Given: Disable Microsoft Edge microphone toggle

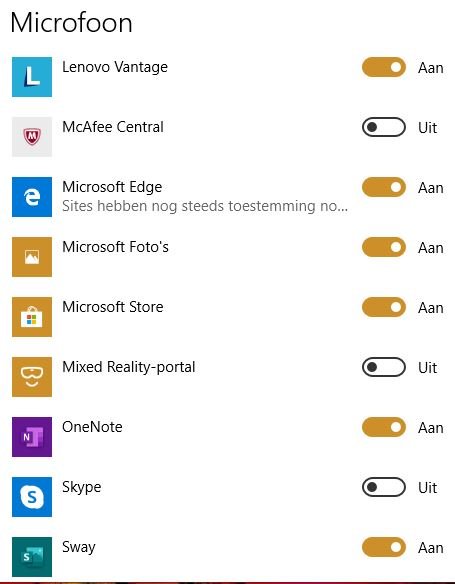Looking at the screenshot, I should point(384,187).
